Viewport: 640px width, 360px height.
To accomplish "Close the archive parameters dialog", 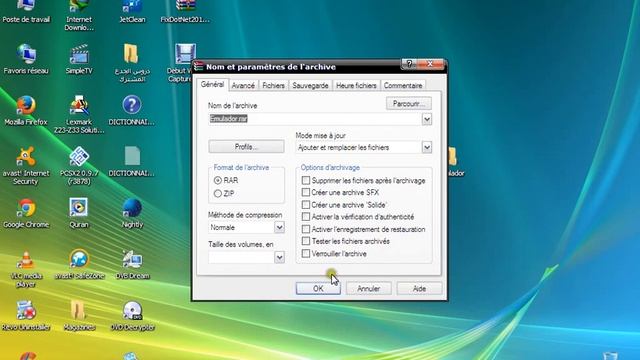I will pyautogui.click(x=430, y=64).
